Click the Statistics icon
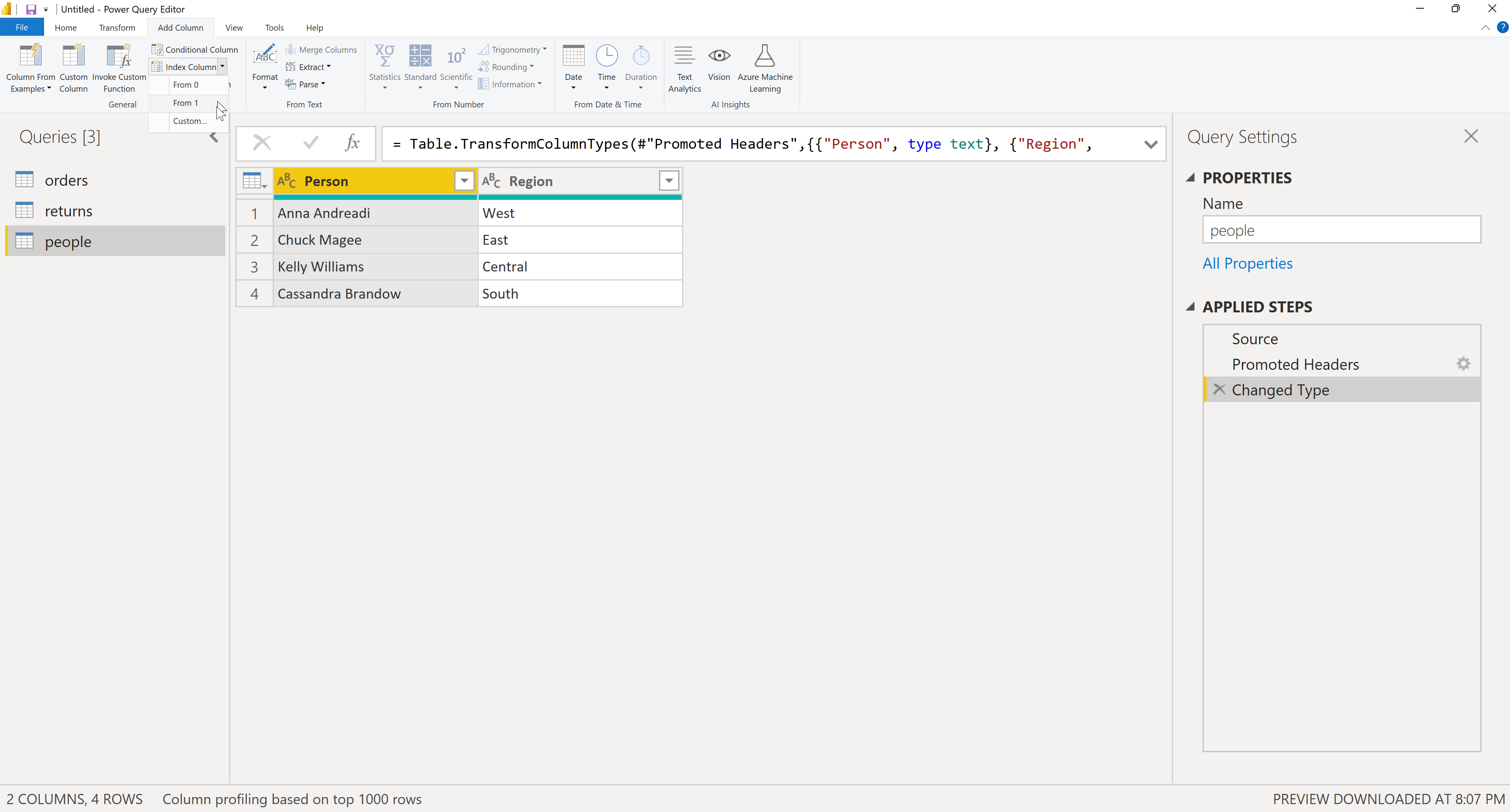The height and width of the screenshot is (812, 1510). pos(385,57)
